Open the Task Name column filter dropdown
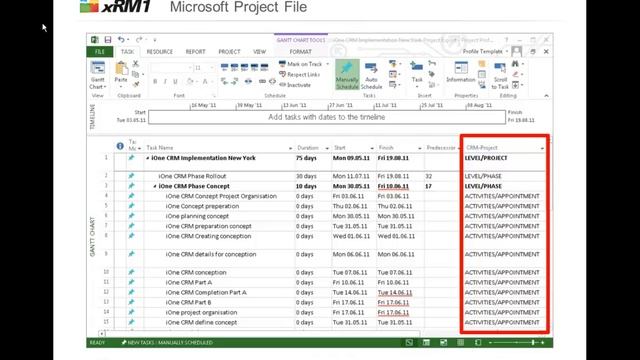 point(290,148)
